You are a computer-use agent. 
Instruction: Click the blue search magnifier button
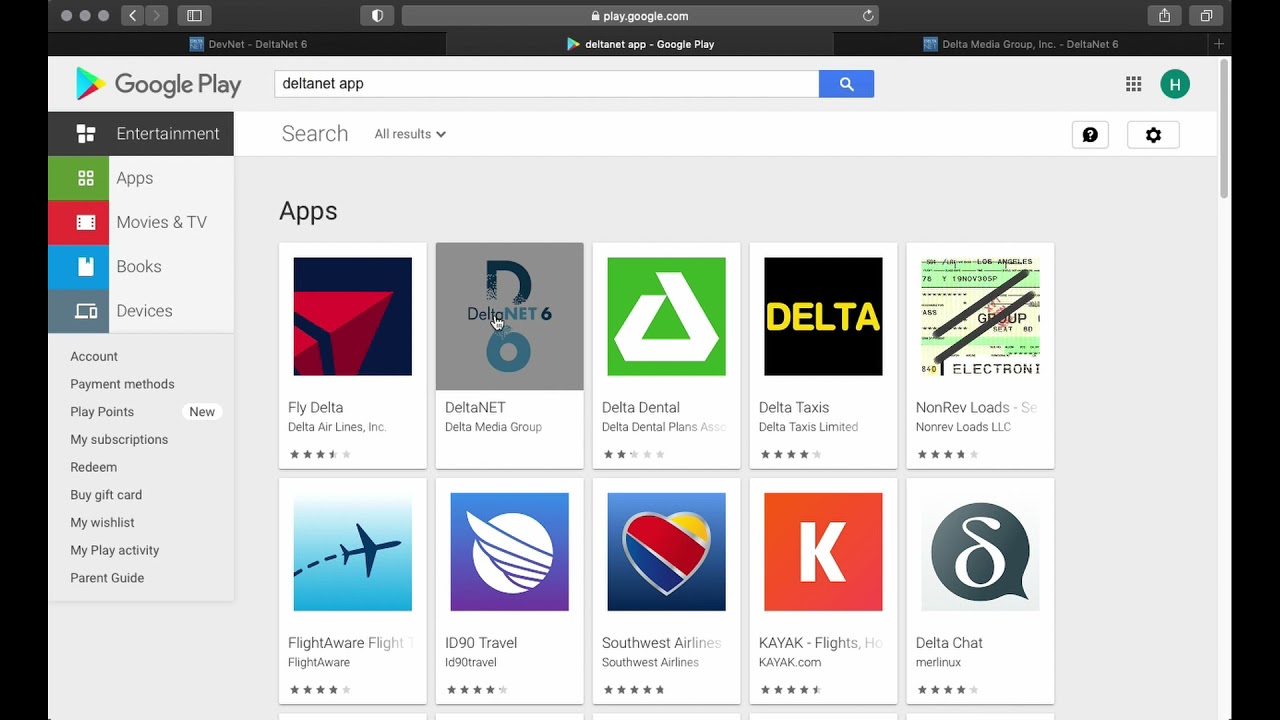click(846, 84)
